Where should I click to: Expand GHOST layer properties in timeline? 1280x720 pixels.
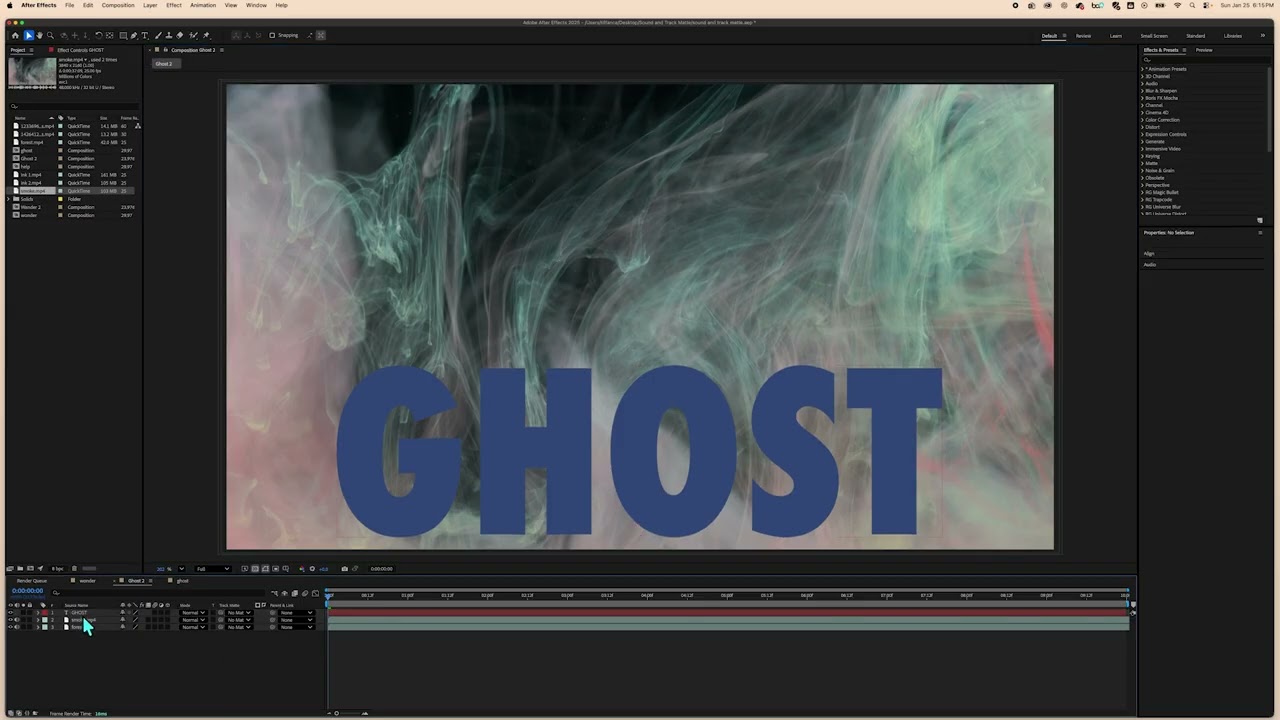38,613
